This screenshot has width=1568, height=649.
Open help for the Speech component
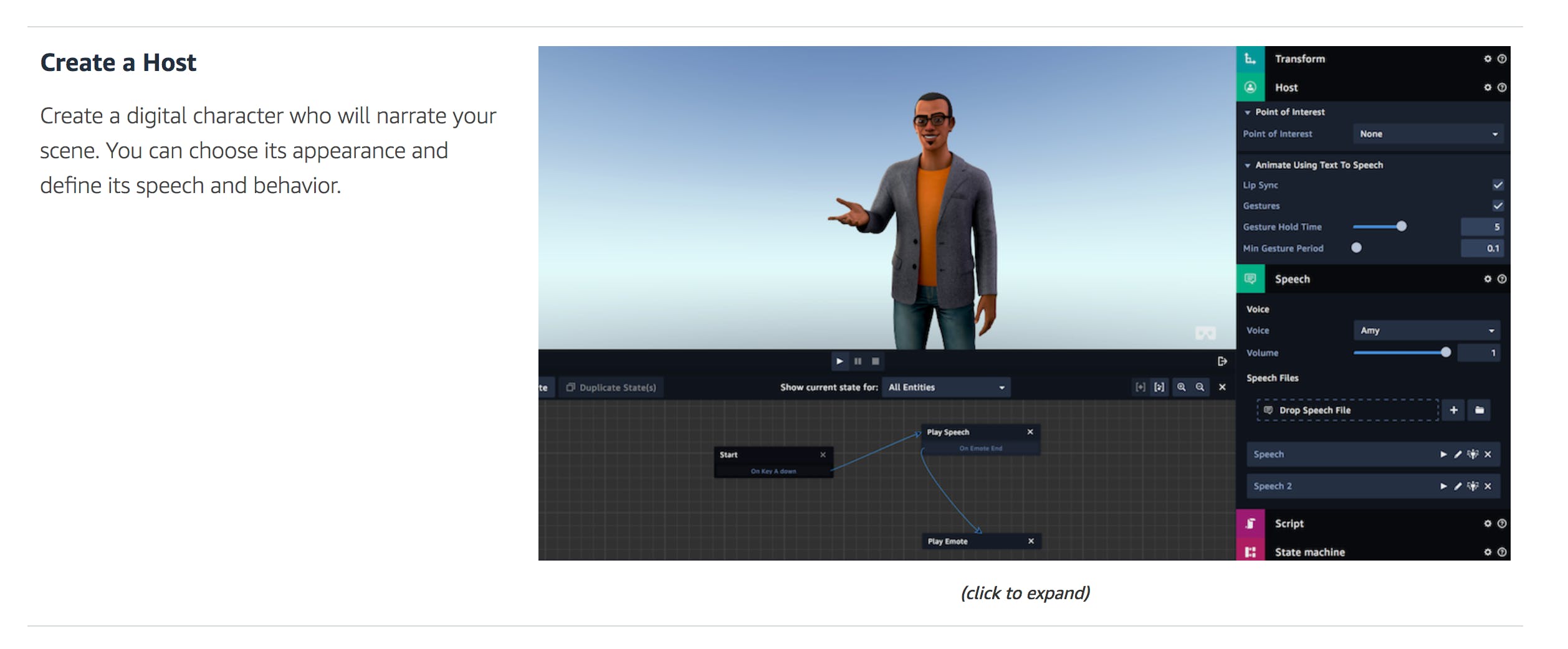coord(1502,279)
